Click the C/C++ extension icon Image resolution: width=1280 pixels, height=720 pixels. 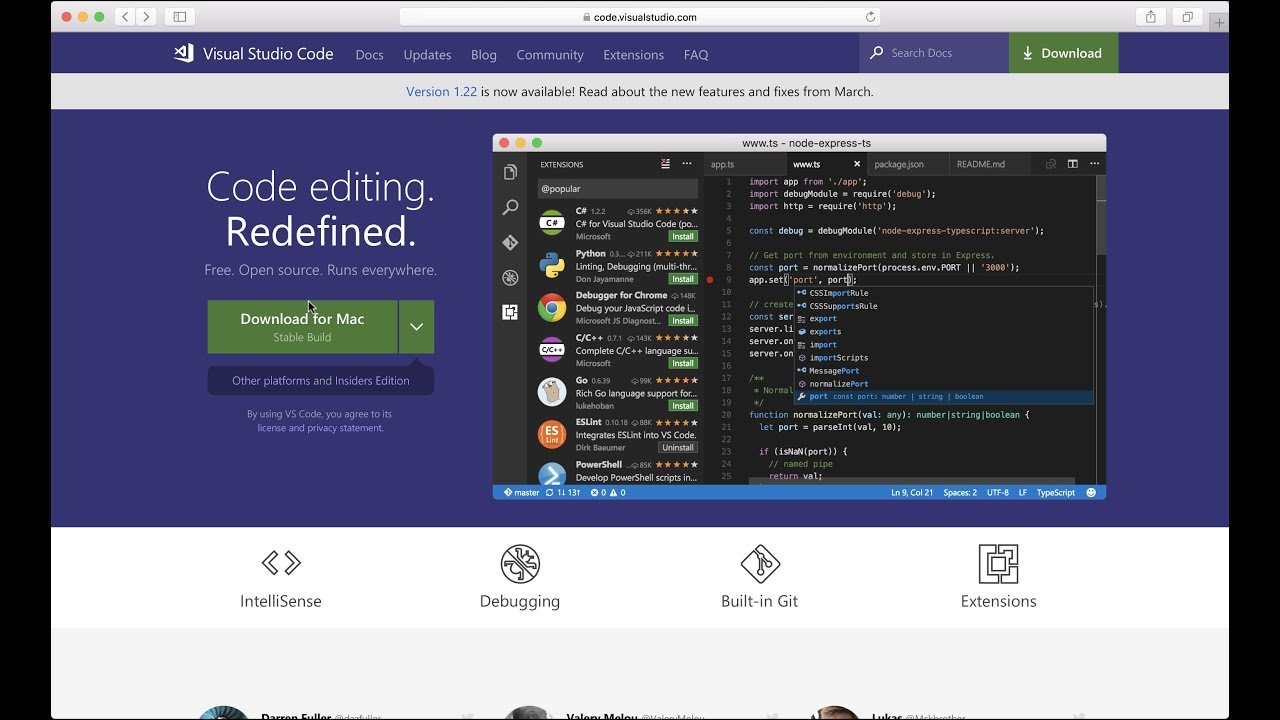[x=552, y=350]
